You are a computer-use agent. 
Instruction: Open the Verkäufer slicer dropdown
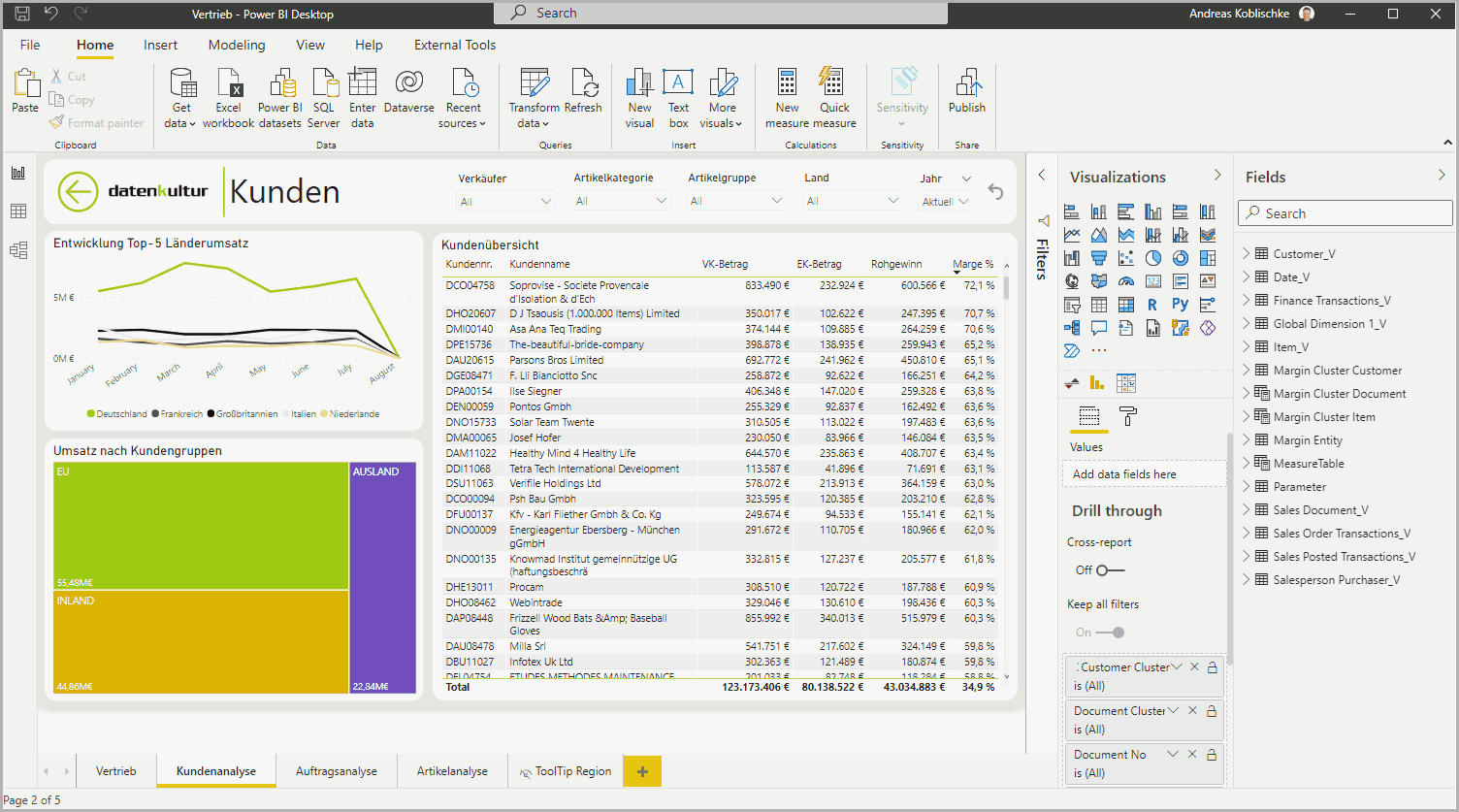pyautogui.click(x=505, y=202)
